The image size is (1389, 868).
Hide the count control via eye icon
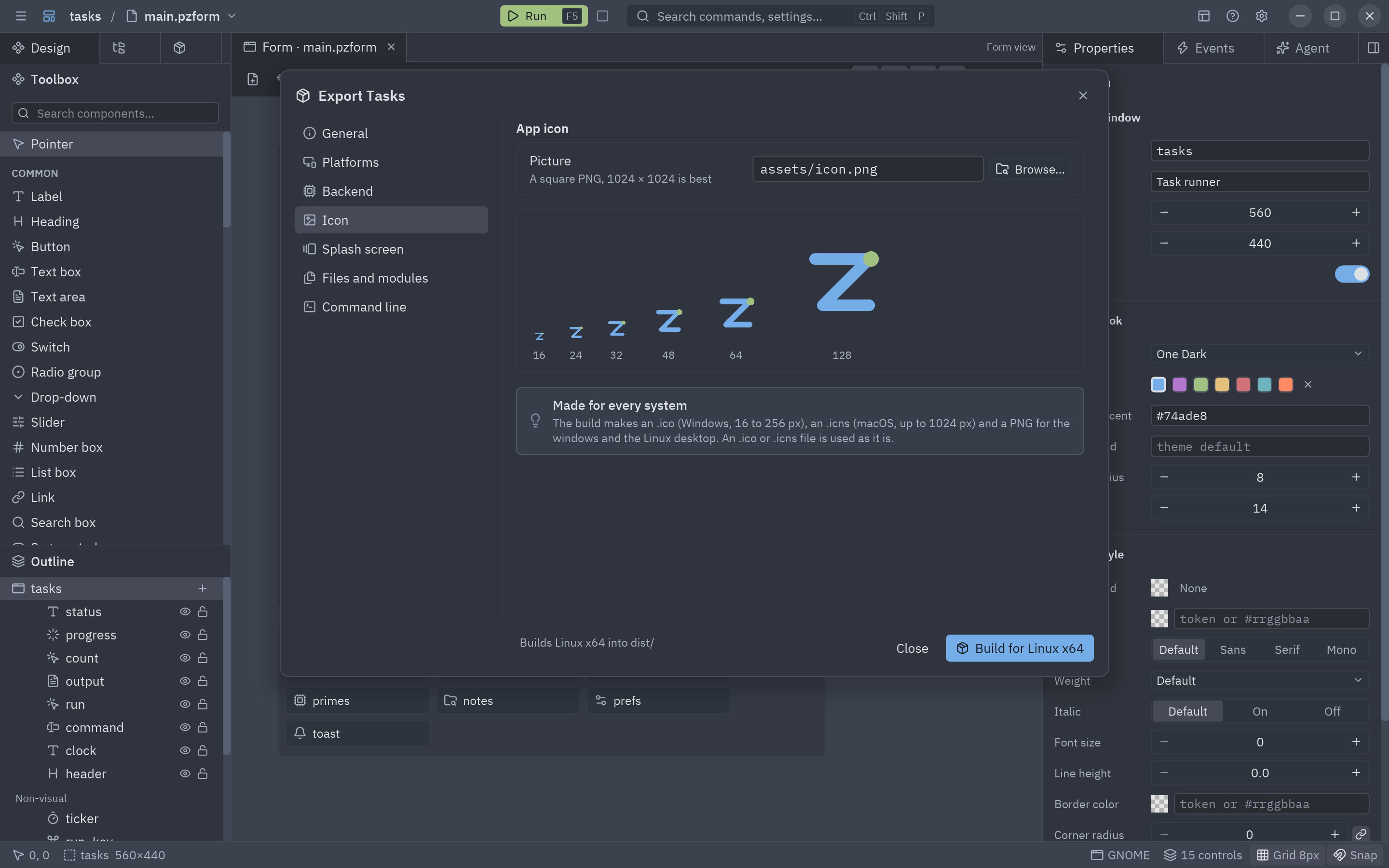coord(185,658)
